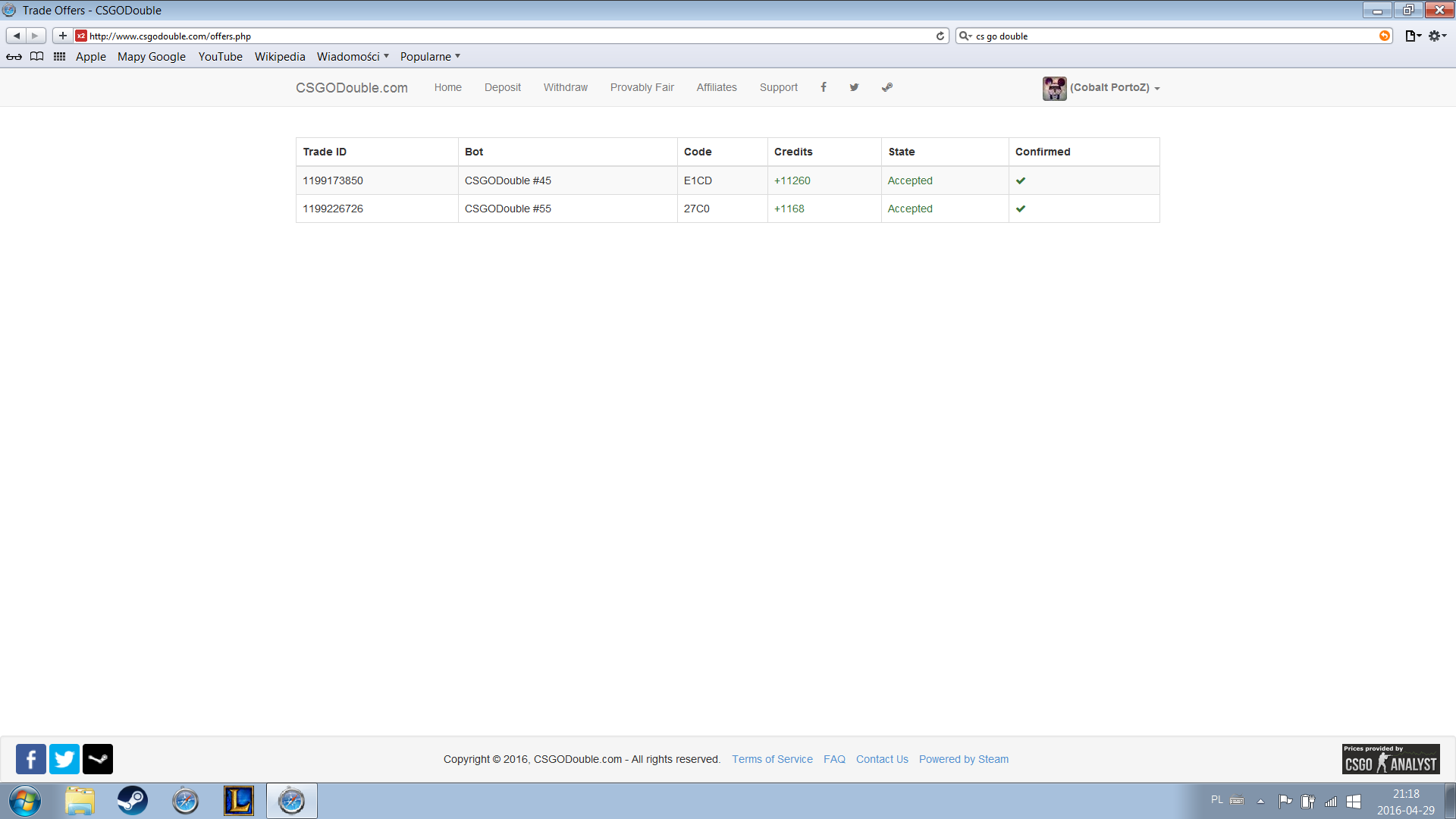The image size is (1456, 819).
Task: Go to the Deposit page
Action: click(502, 87)
